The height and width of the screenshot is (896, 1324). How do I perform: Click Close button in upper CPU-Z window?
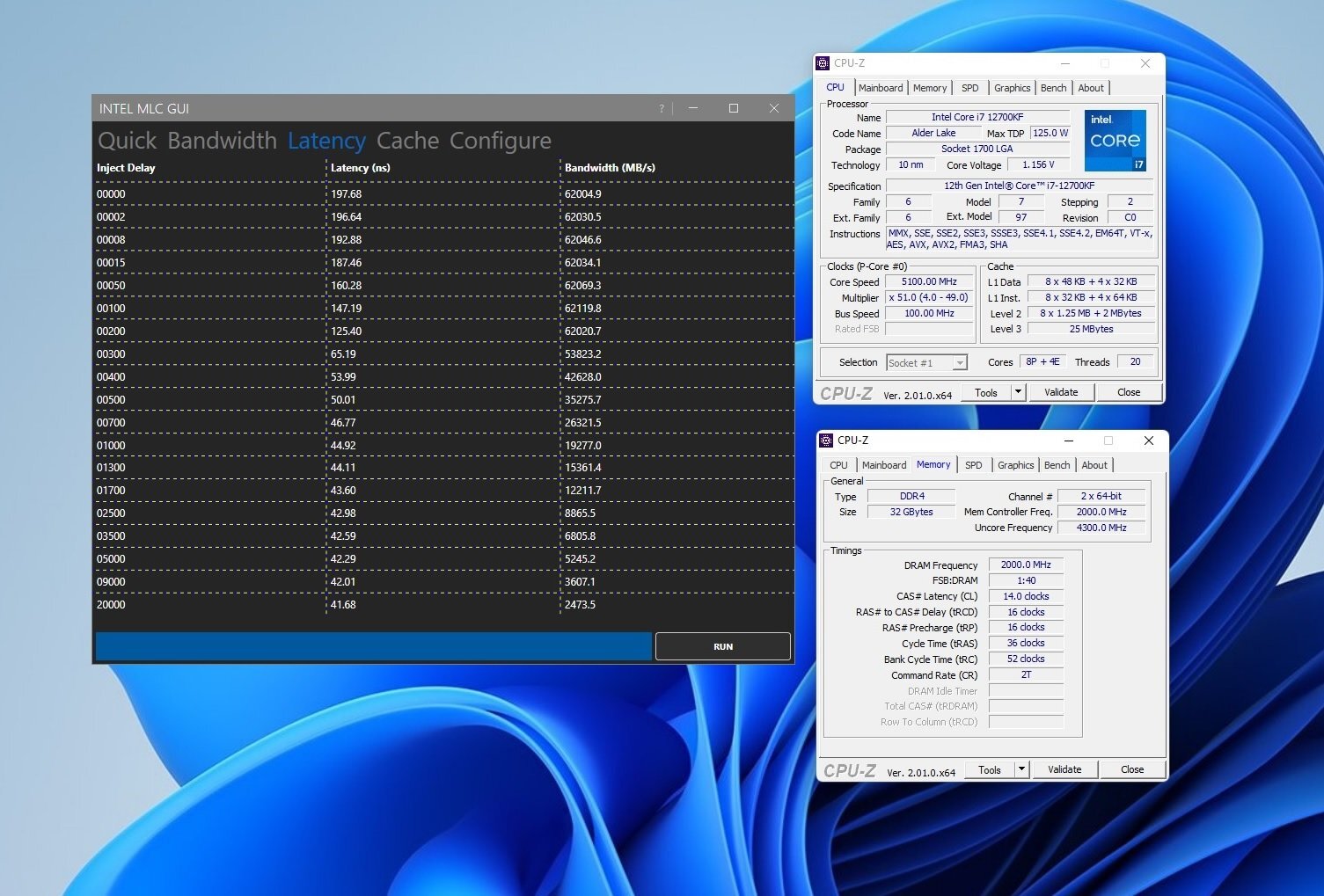coord(1129,392)
